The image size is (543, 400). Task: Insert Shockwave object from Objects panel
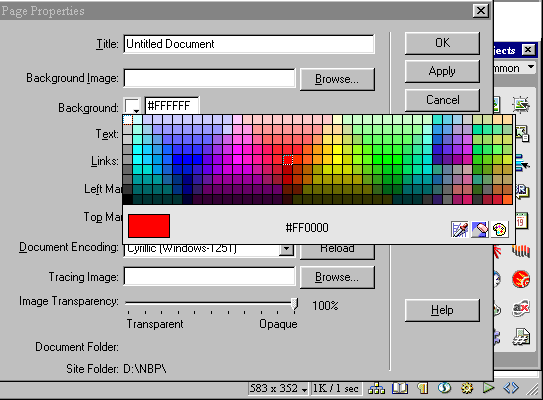[521, 250]
